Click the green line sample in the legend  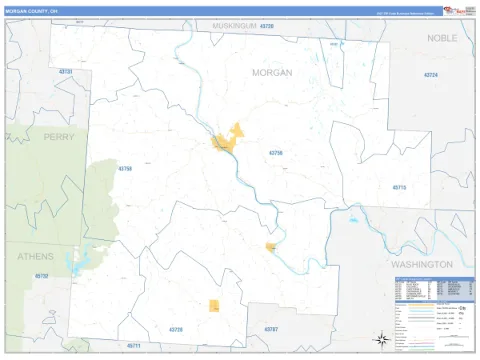pos(421,350)
